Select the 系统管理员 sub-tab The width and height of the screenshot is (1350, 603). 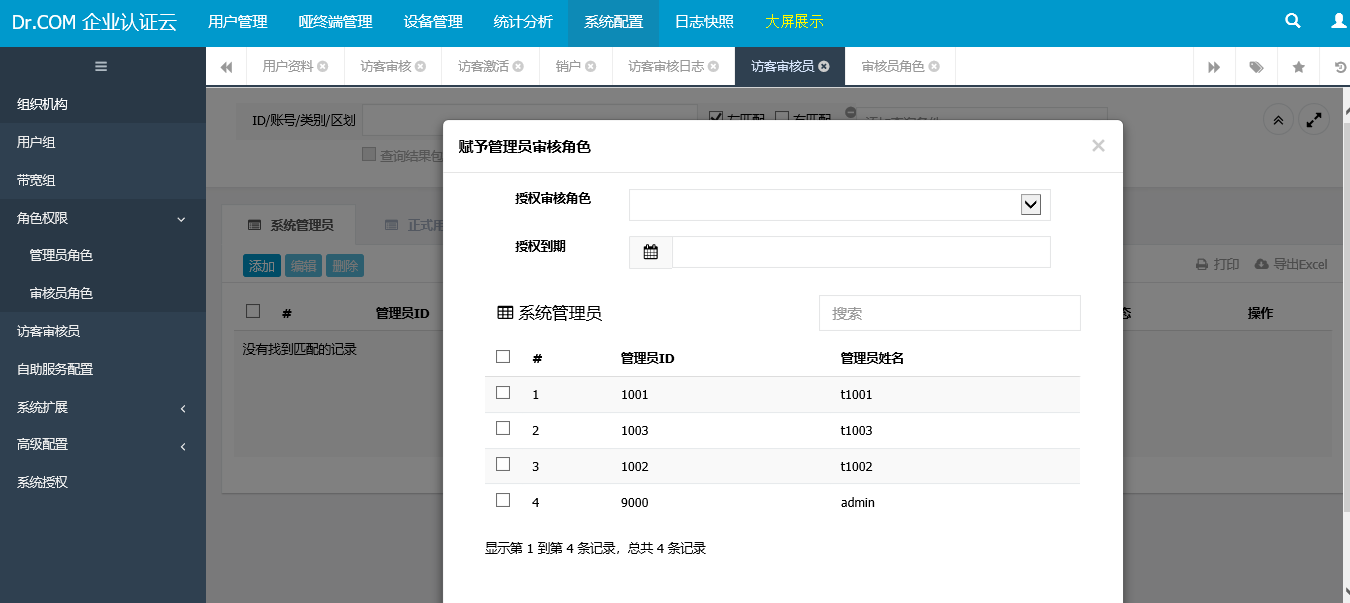click(x=291, y=225)
